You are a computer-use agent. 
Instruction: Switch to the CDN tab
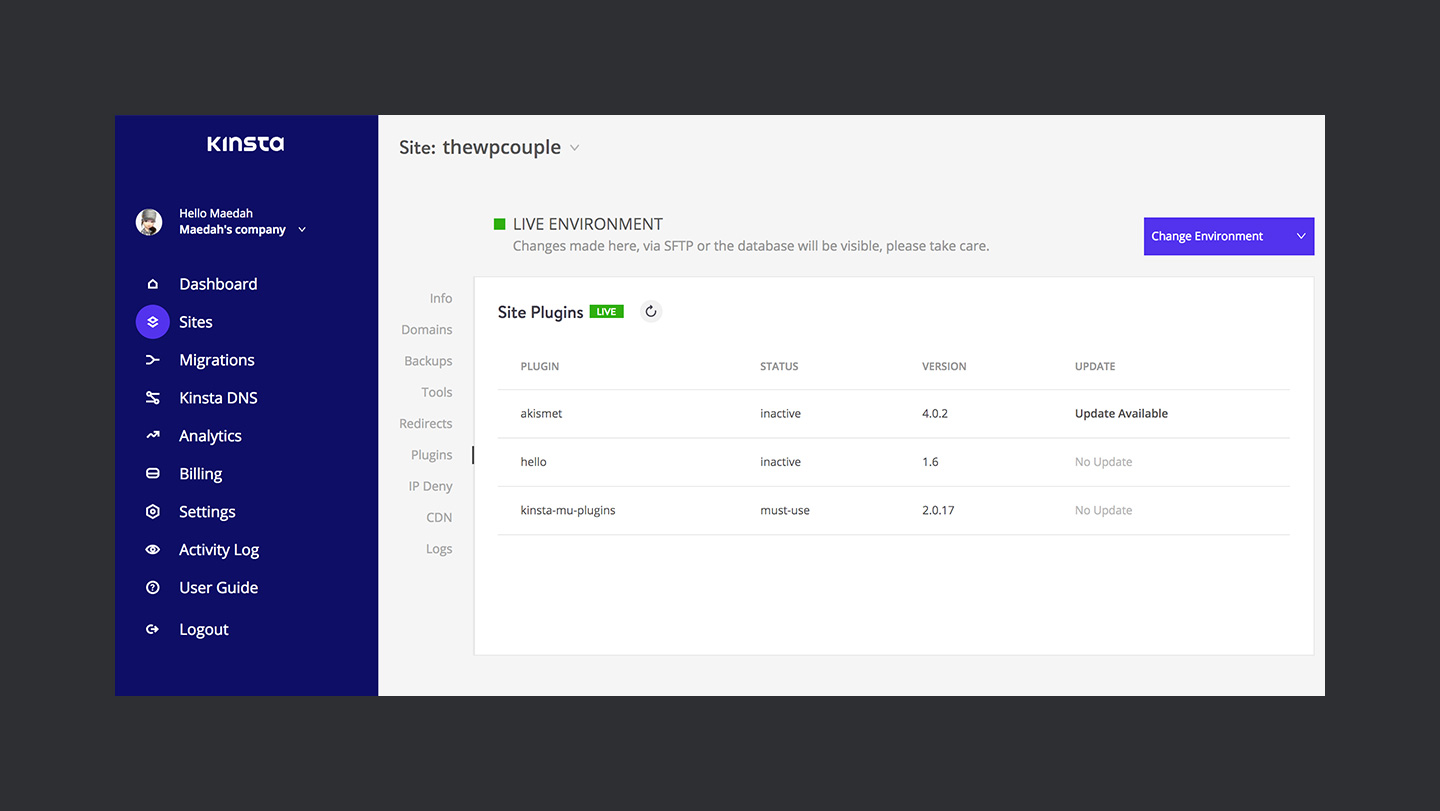(439, 518)
